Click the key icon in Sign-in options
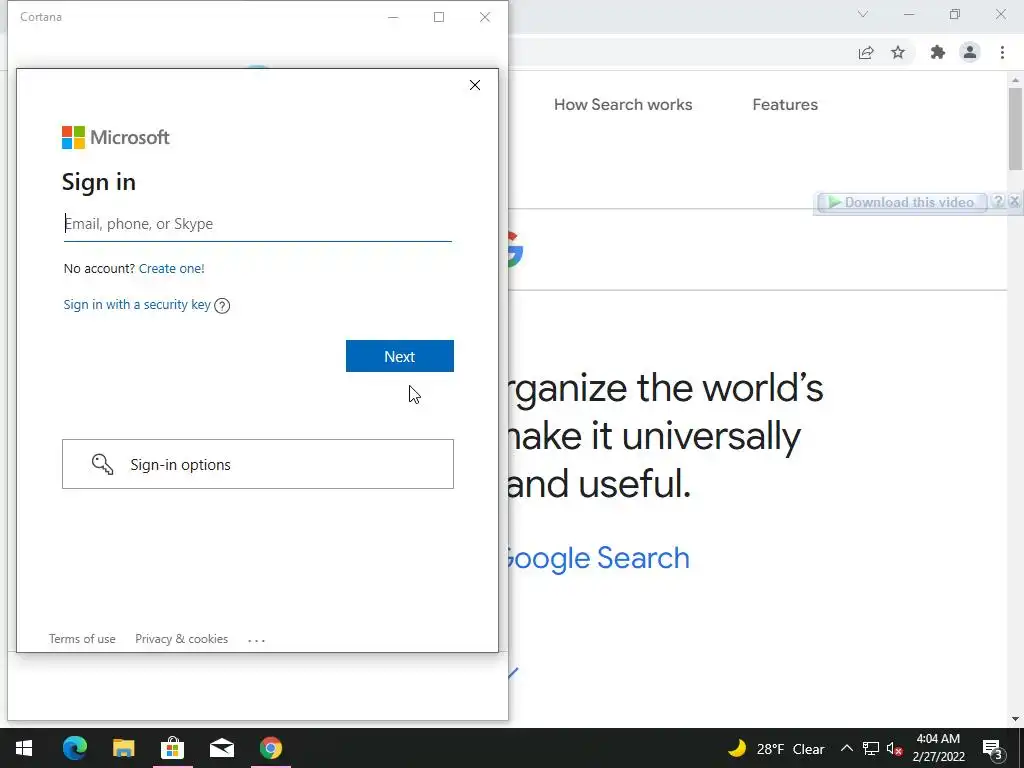The width and height of the screenshot is (1024, 768). pos(103,464)
